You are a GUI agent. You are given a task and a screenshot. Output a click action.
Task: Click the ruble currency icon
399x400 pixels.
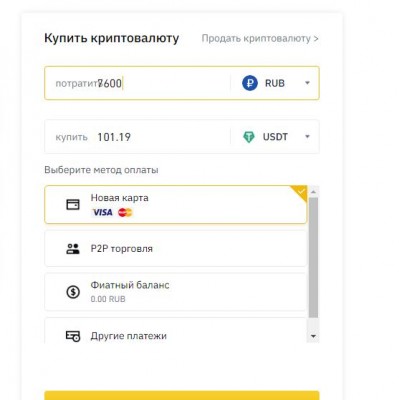pyautogui.click(x=250, y=83)
